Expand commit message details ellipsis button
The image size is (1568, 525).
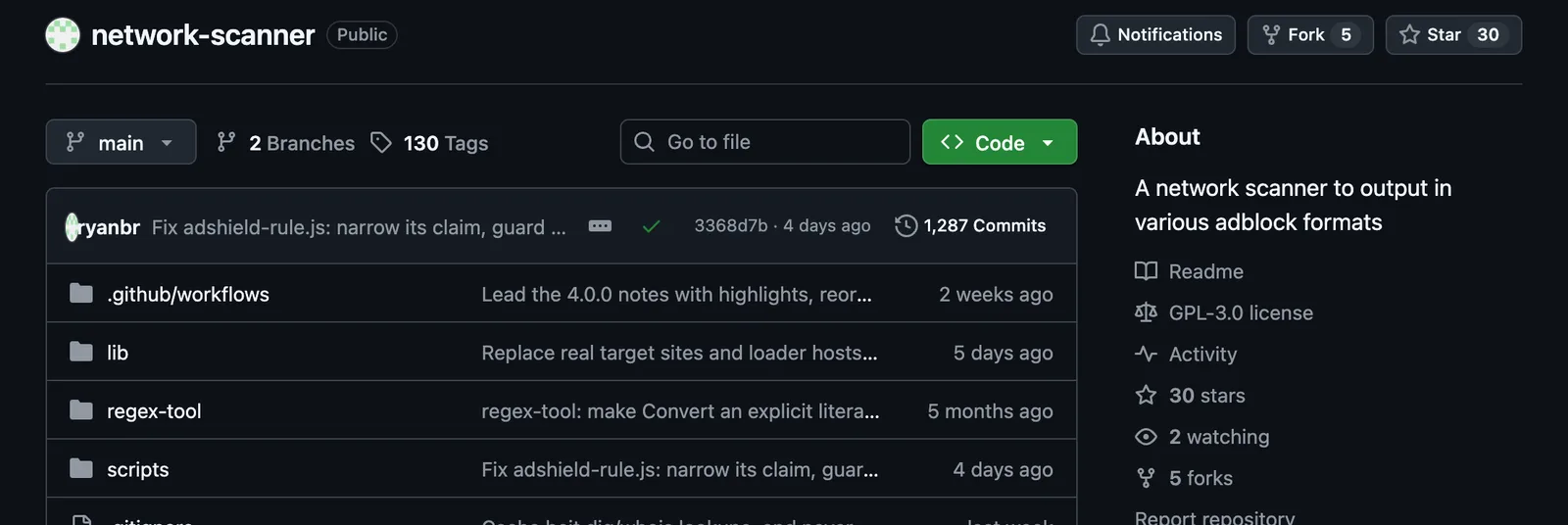tap(600, 226)
